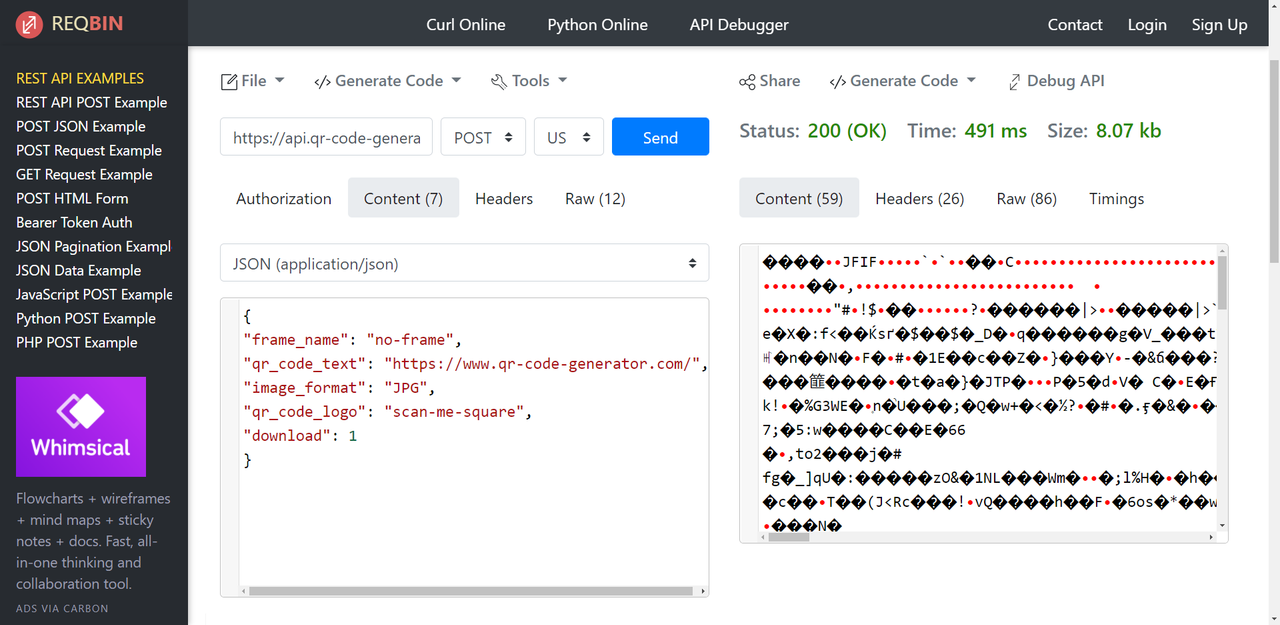Click the response content vertical scrollbar

pos(1222,280)
